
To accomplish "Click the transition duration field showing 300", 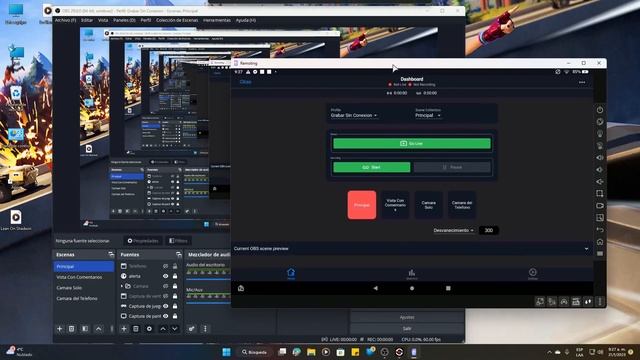I will click(489, 230).
